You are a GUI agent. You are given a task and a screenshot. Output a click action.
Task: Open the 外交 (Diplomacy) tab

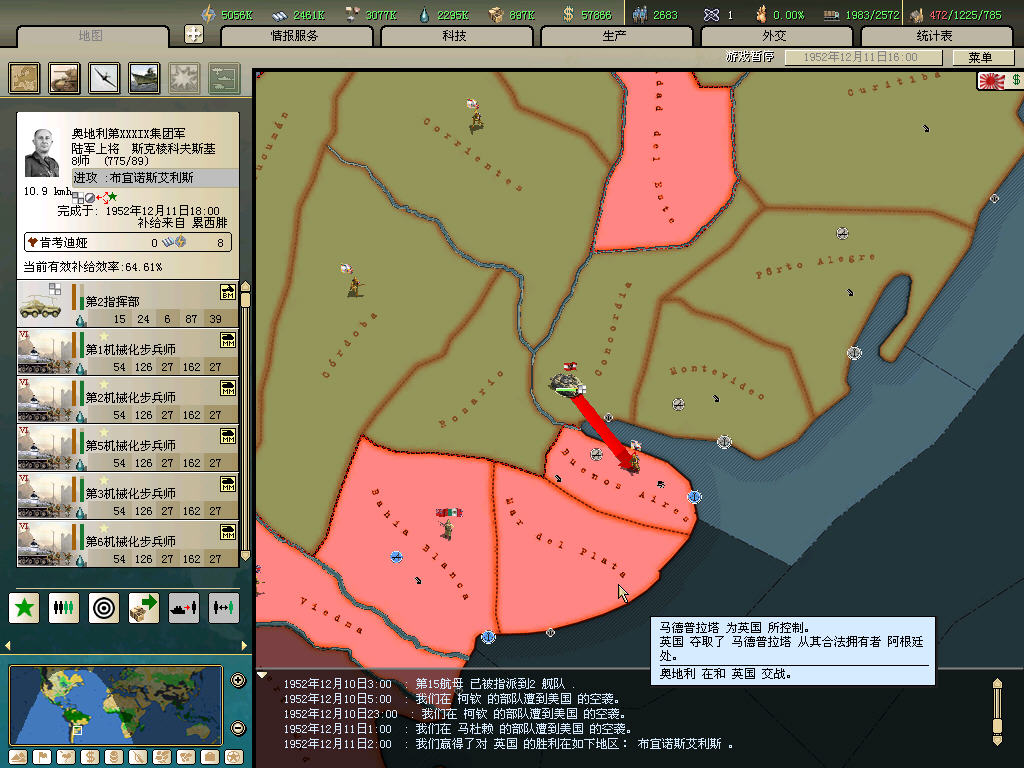775,36
